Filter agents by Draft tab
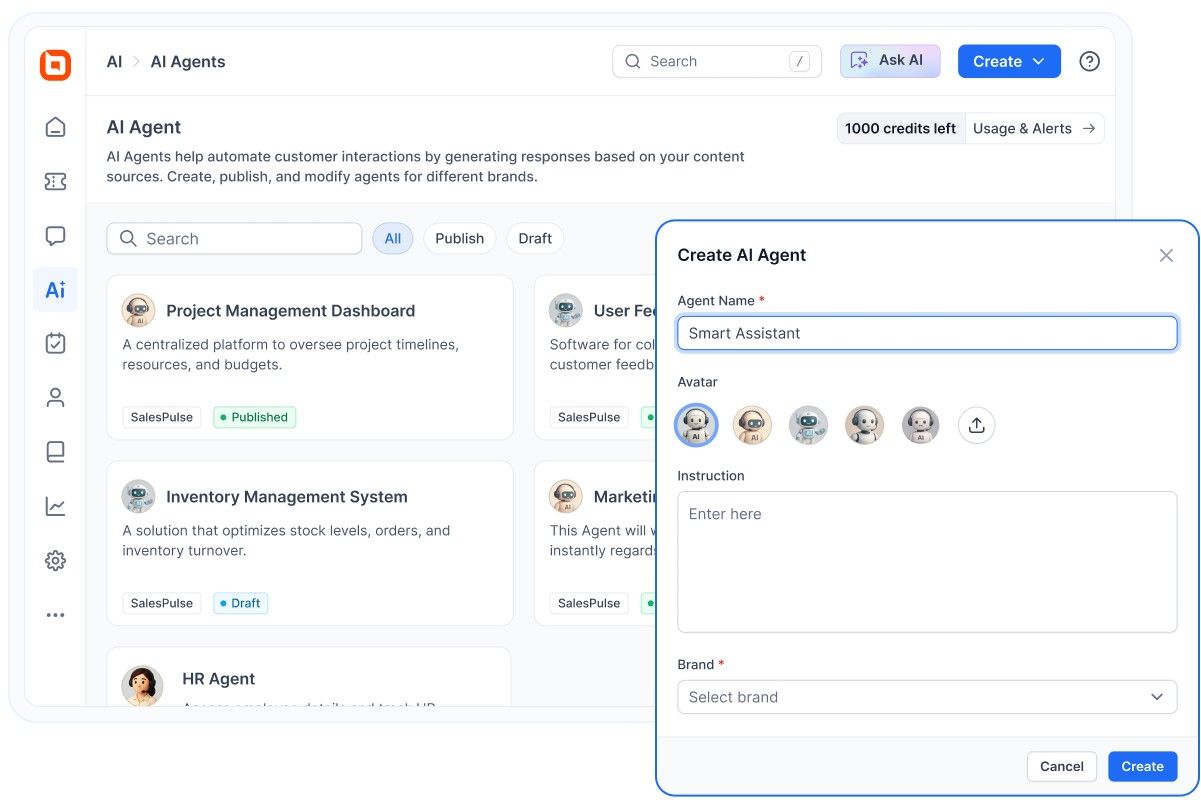The width and height of the screenshot is (1201, 800). pos(535,238)
